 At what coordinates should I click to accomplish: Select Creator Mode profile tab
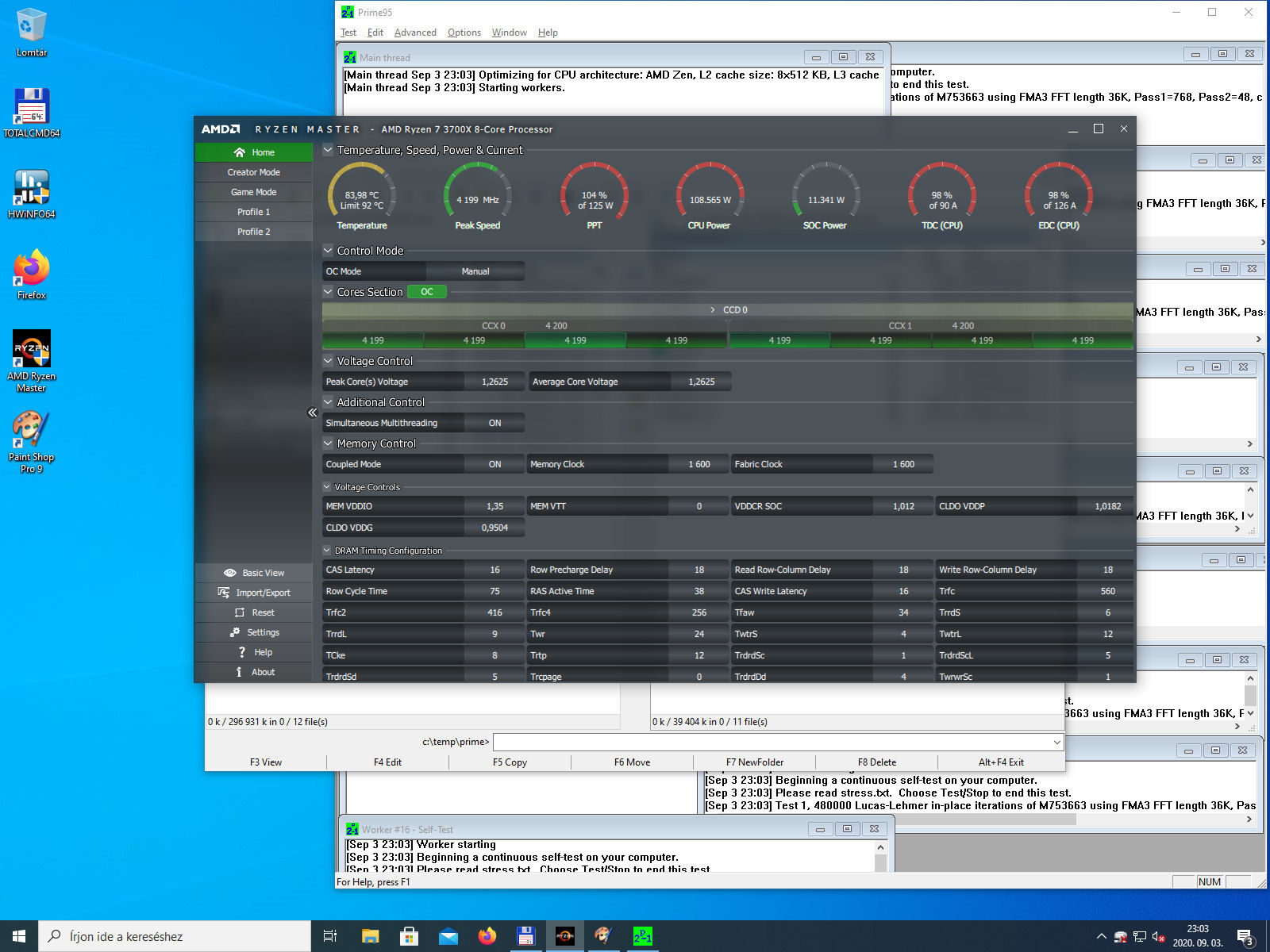point(254,172)
